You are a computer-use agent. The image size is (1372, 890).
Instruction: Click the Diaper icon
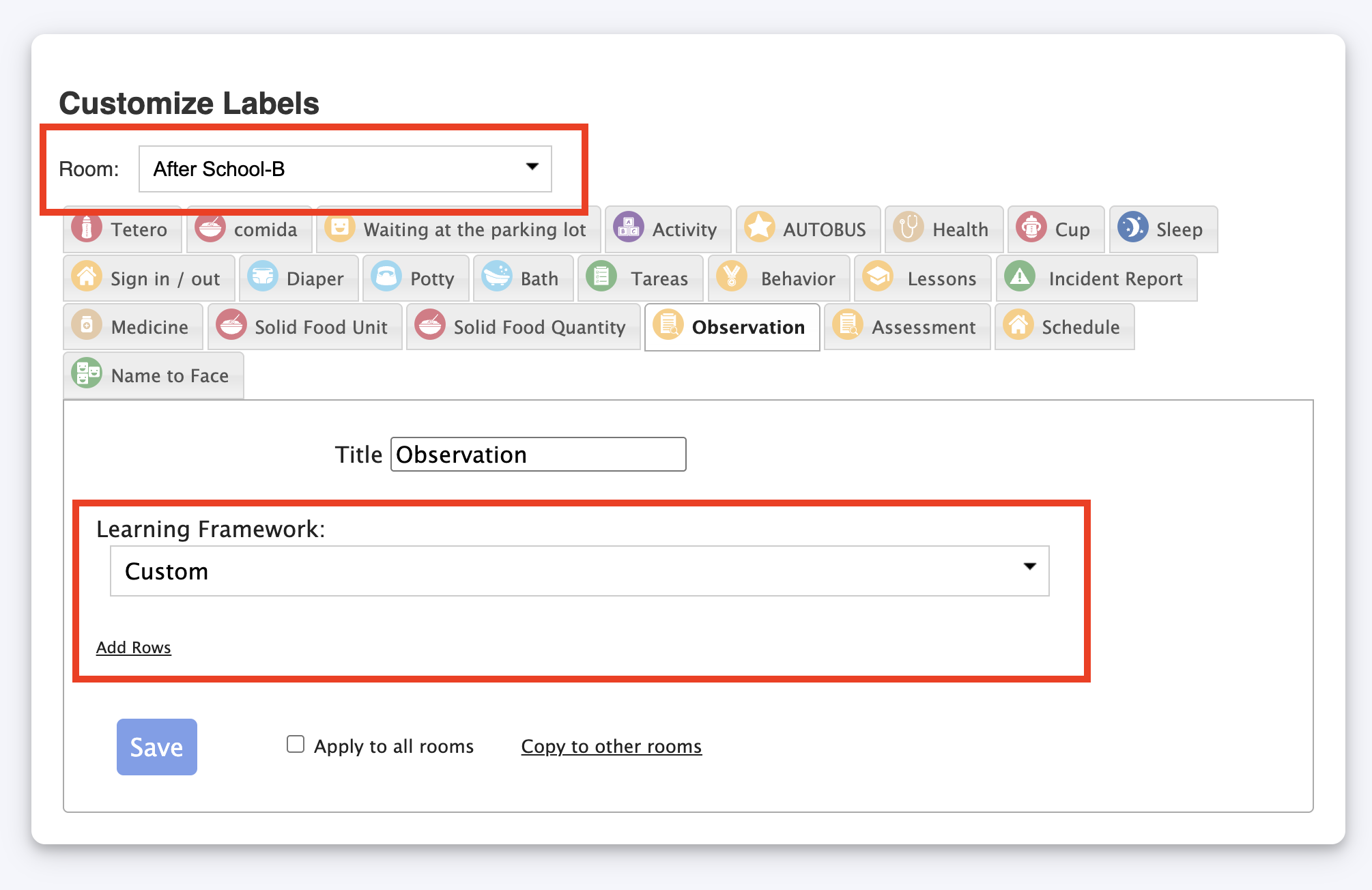coord(263,277)
